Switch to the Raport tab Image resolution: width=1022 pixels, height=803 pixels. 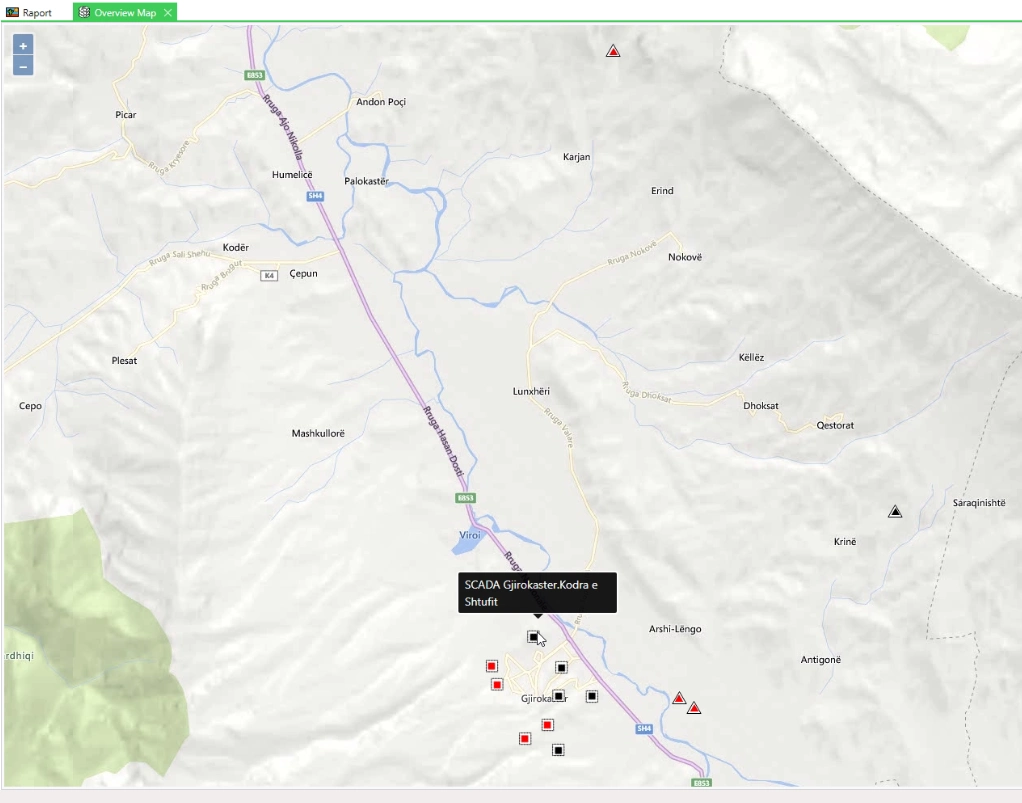click(29, 12)
